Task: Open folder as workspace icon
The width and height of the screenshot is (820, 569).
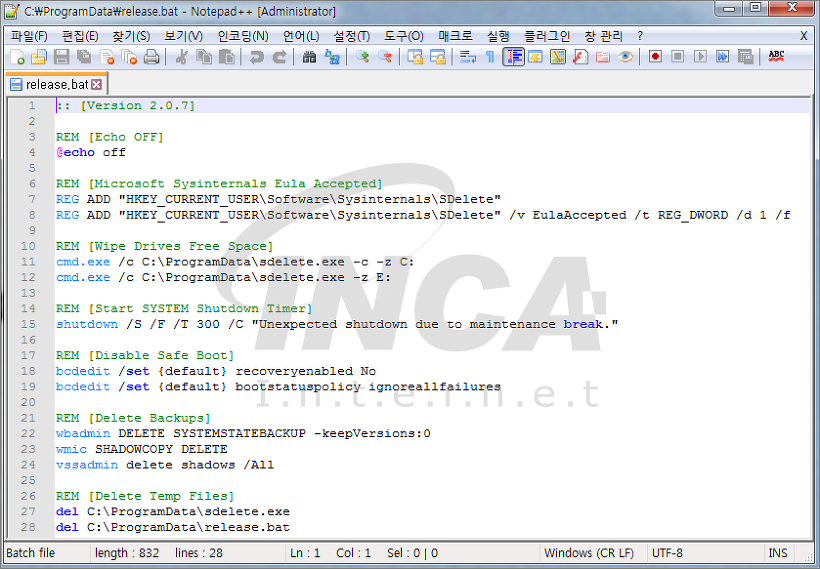Action: pos(603,56)
